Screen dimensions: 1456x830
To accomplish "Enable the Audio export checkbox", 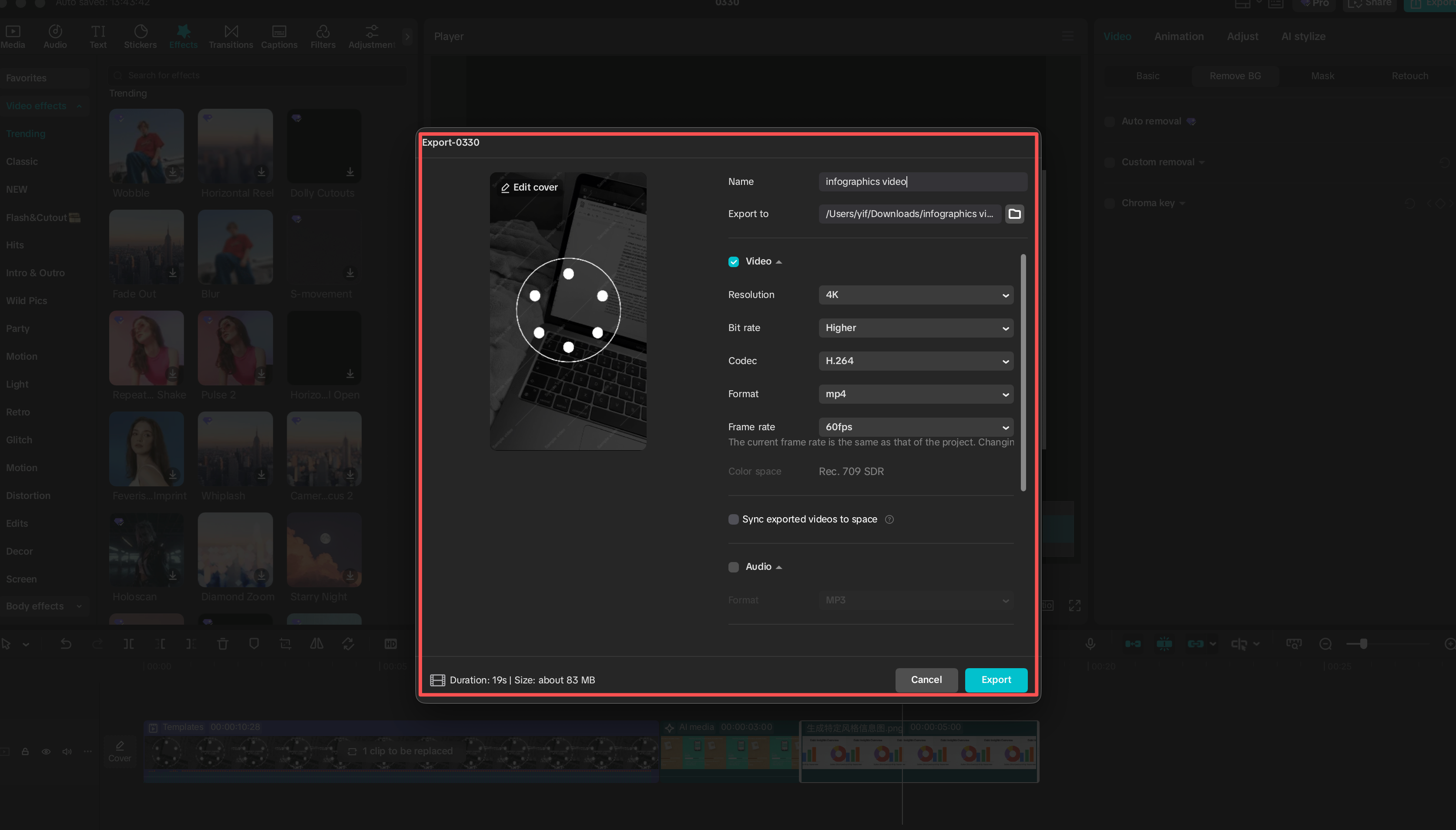I will [733, 567].
